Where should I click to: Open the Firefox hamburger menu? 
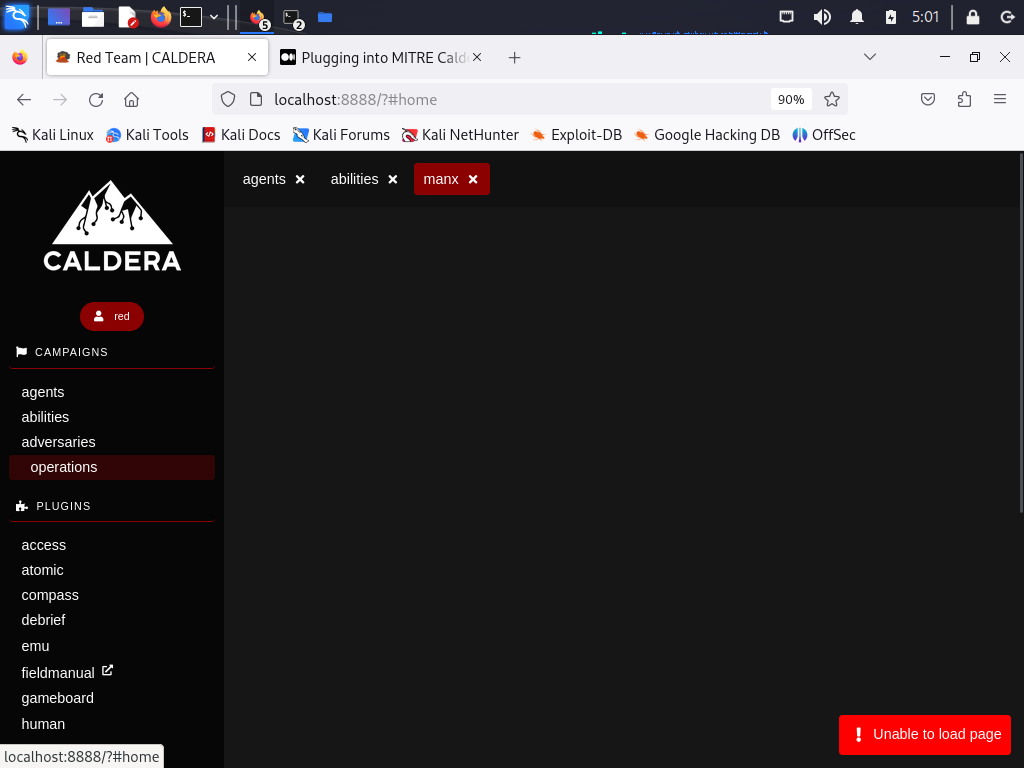tap(999, 99)
